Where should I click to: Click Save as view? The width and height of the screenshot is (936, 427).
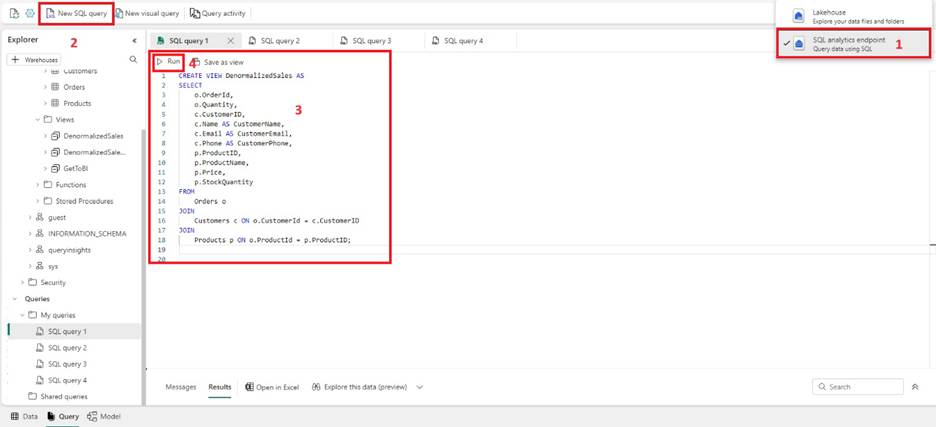[x=218, y=62]
